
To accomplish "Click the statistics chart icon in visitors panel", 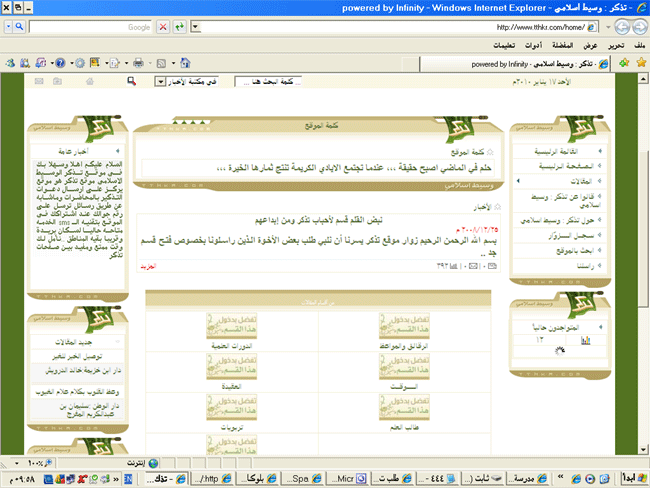I will [x=585, y=341].
